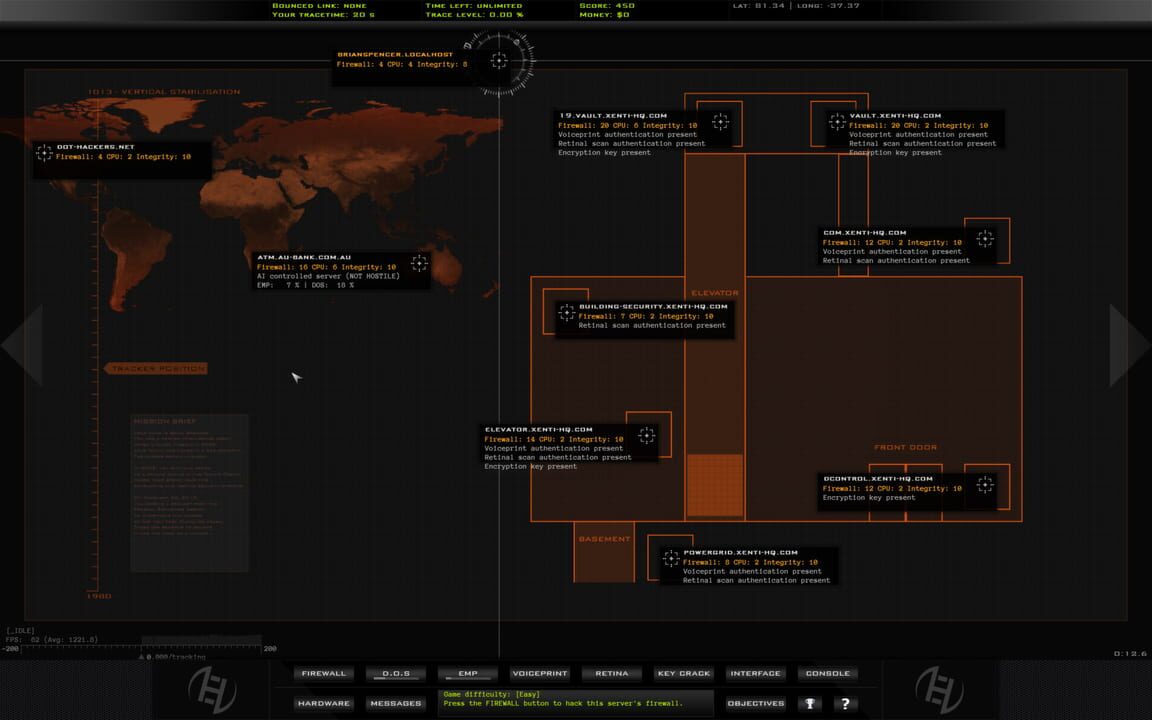The width and height of the screenshot is (1152, 720).
Task: Click the crosshair icon beside BRIANSPENCER.LOCALHOST
Action: click(498, 62)
